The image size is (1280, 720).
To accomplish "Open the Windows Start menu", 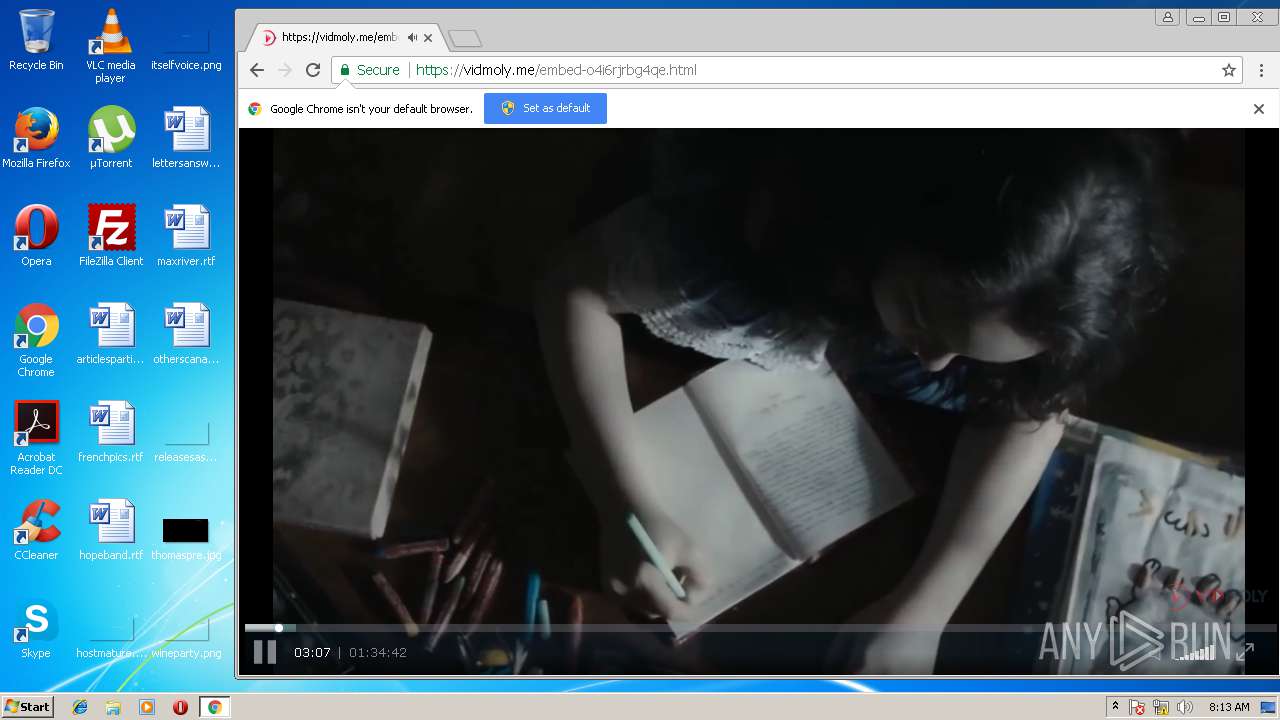I will pos(27,707).
